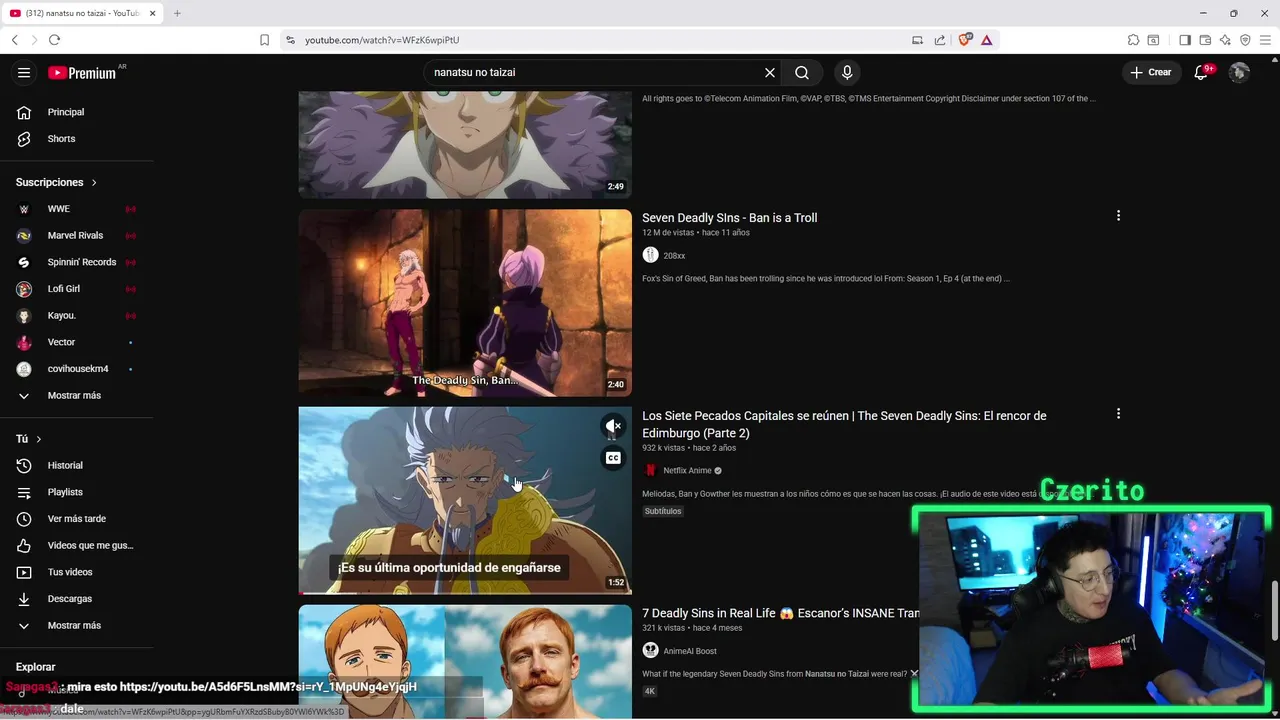This screenshot has width=1280, height=720.
Task: Open Tus videos page
Action: pyautogui.click(x=76, y=572)
